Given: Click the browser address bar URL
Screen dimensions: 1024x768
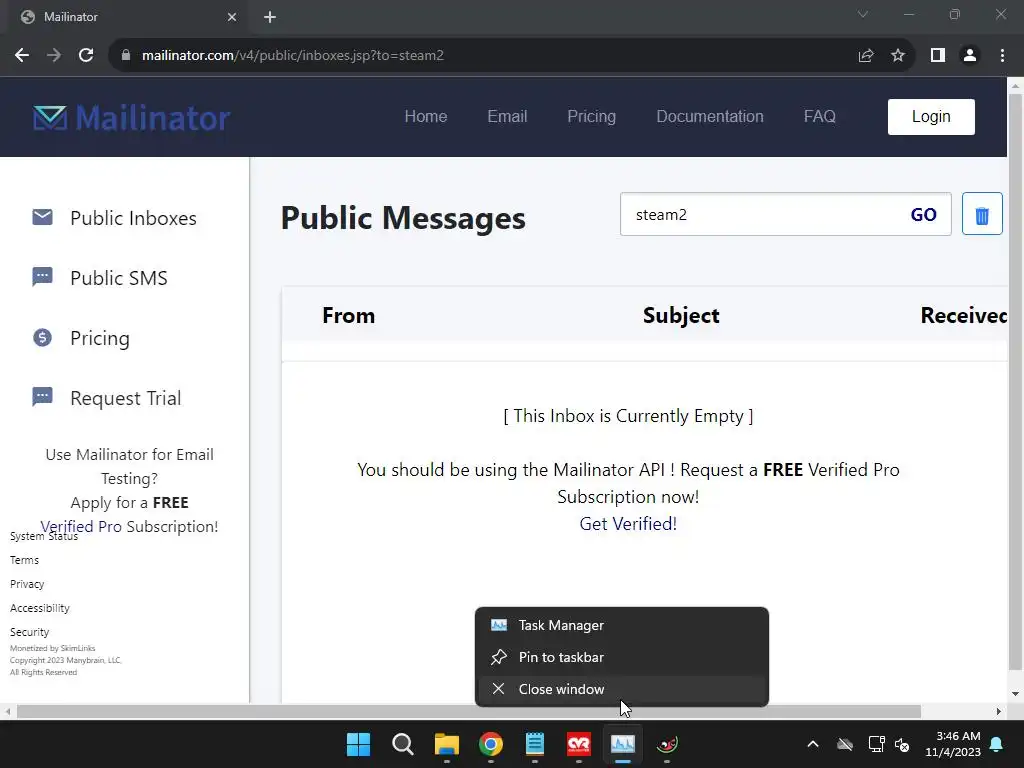Looking at the screenshot, I should point(293,56).
